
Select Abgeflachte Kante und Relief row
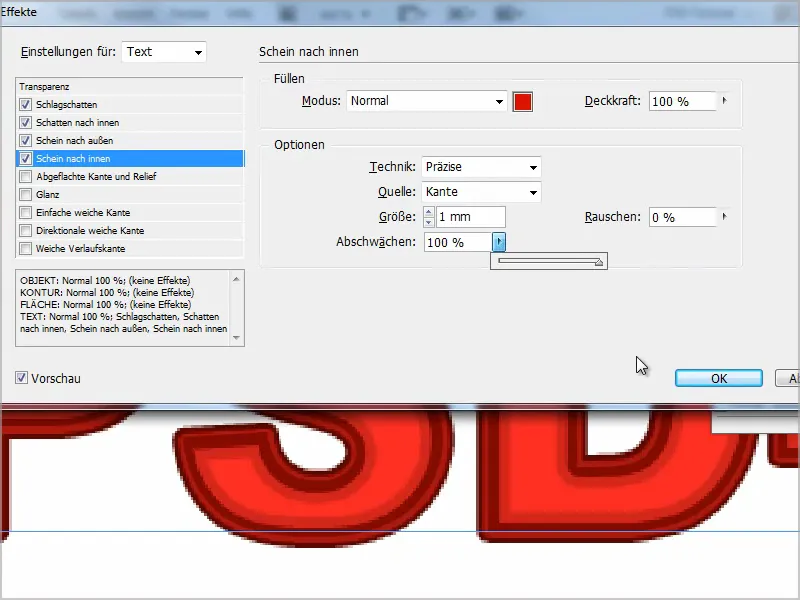130,177
